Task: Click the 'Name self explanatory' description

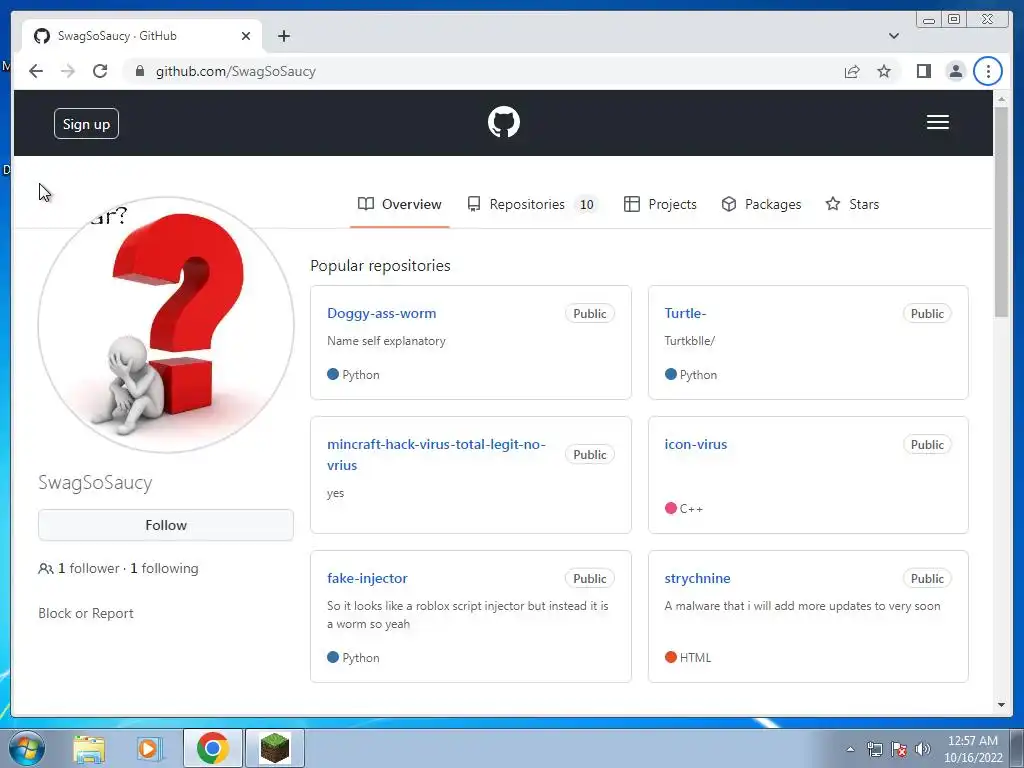Action: (x=386, y=341)
